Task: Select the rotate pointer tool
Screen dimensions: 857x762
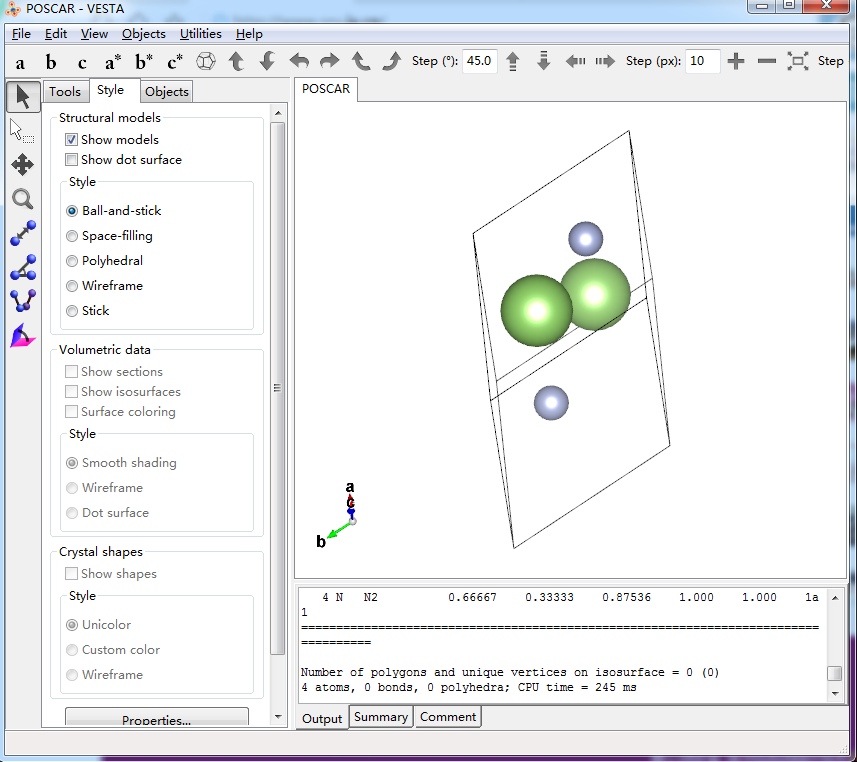Action: pyautogui.click(x=22, y=97)
